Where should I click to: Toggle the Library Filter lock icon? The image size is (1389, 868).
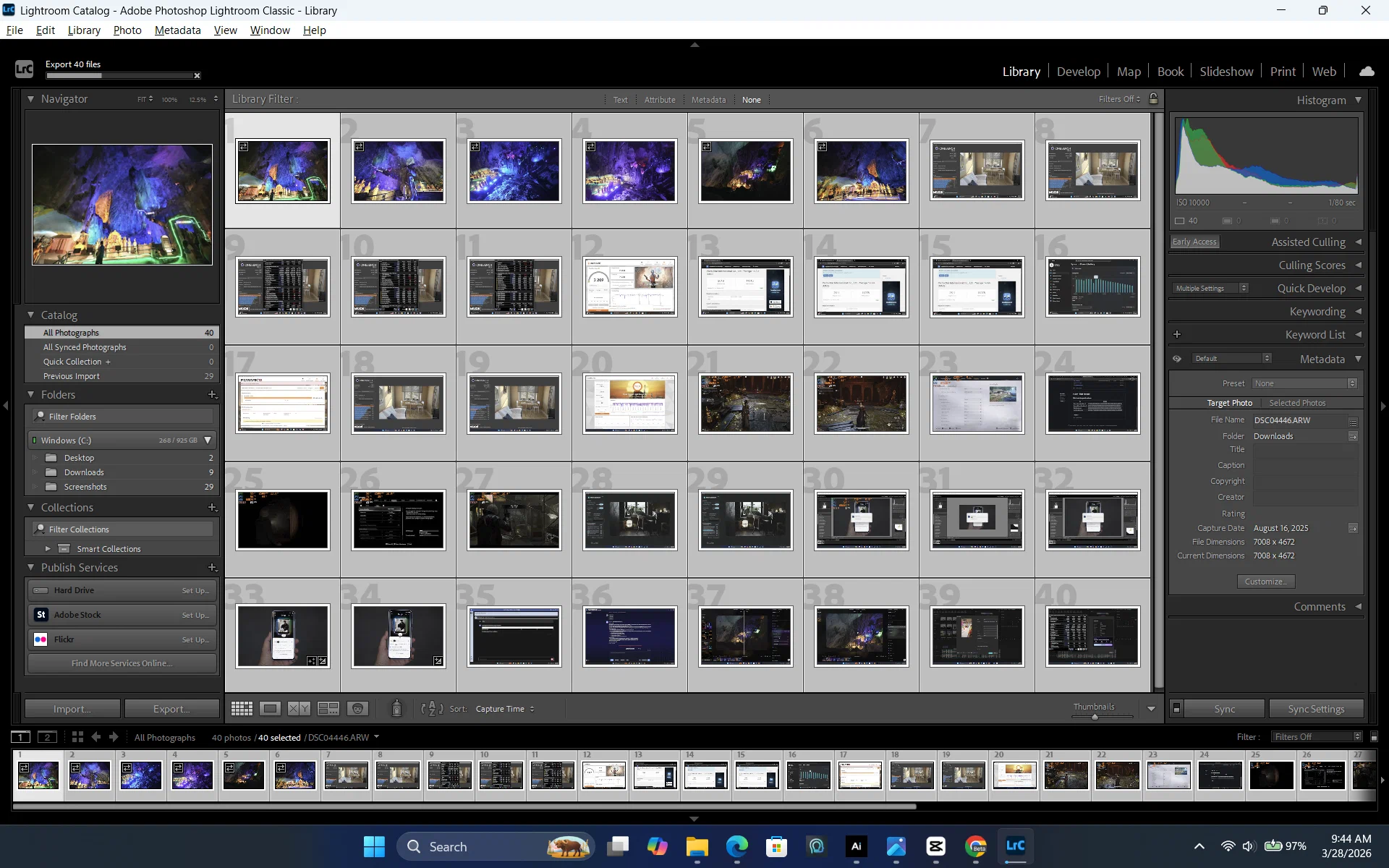pos(1154,98)
